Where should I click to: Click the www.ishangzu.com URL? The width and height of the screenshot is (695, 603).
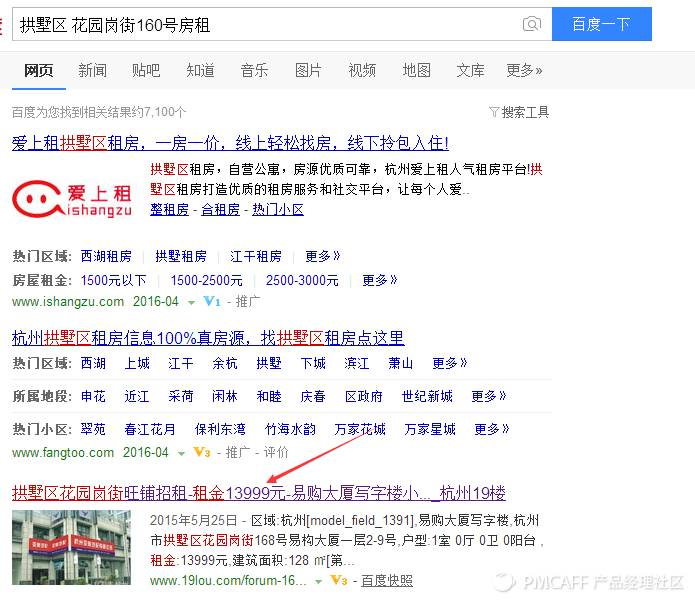pos(68,302)
